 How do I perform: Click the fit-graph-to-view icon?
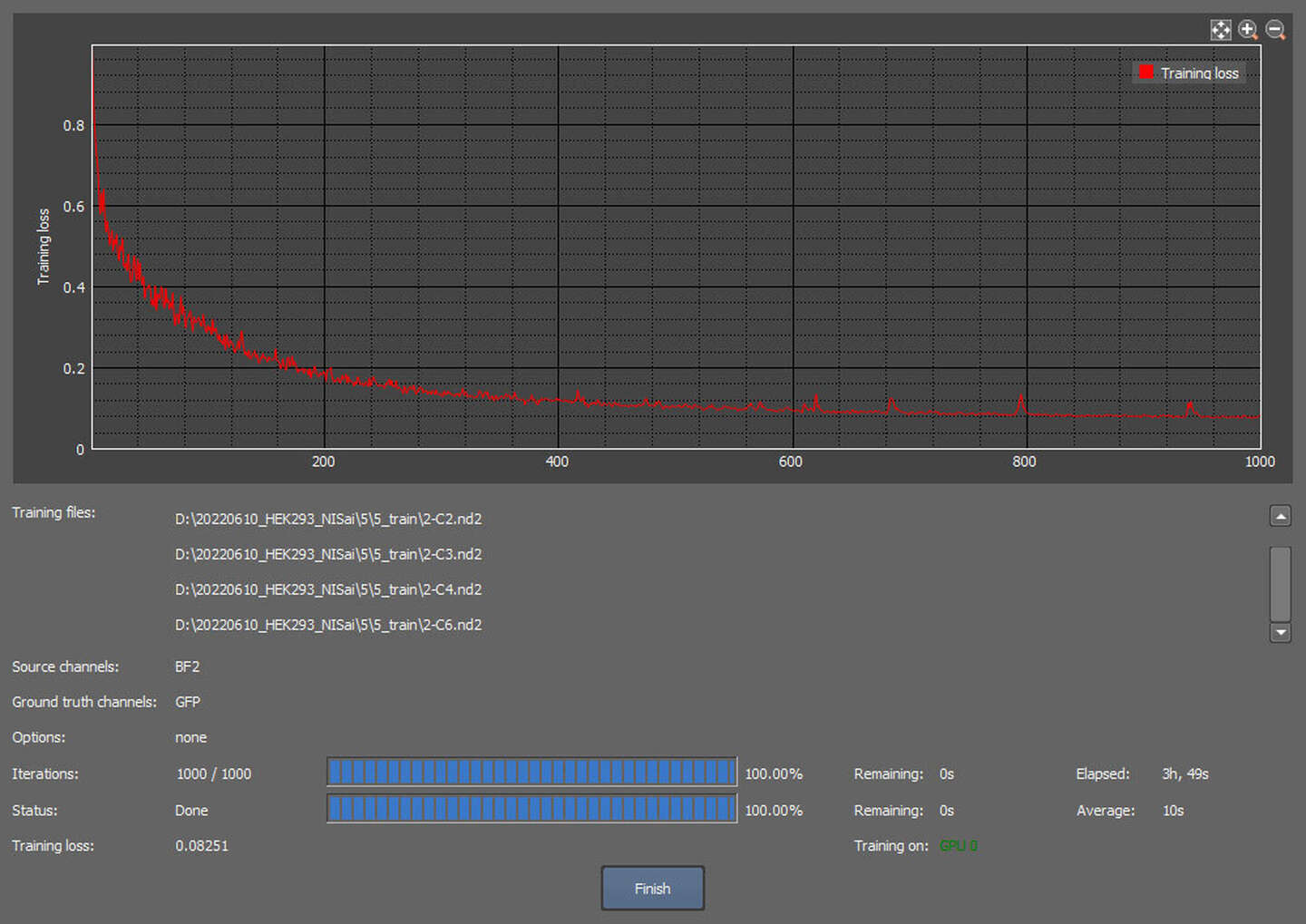(1220, 30)
